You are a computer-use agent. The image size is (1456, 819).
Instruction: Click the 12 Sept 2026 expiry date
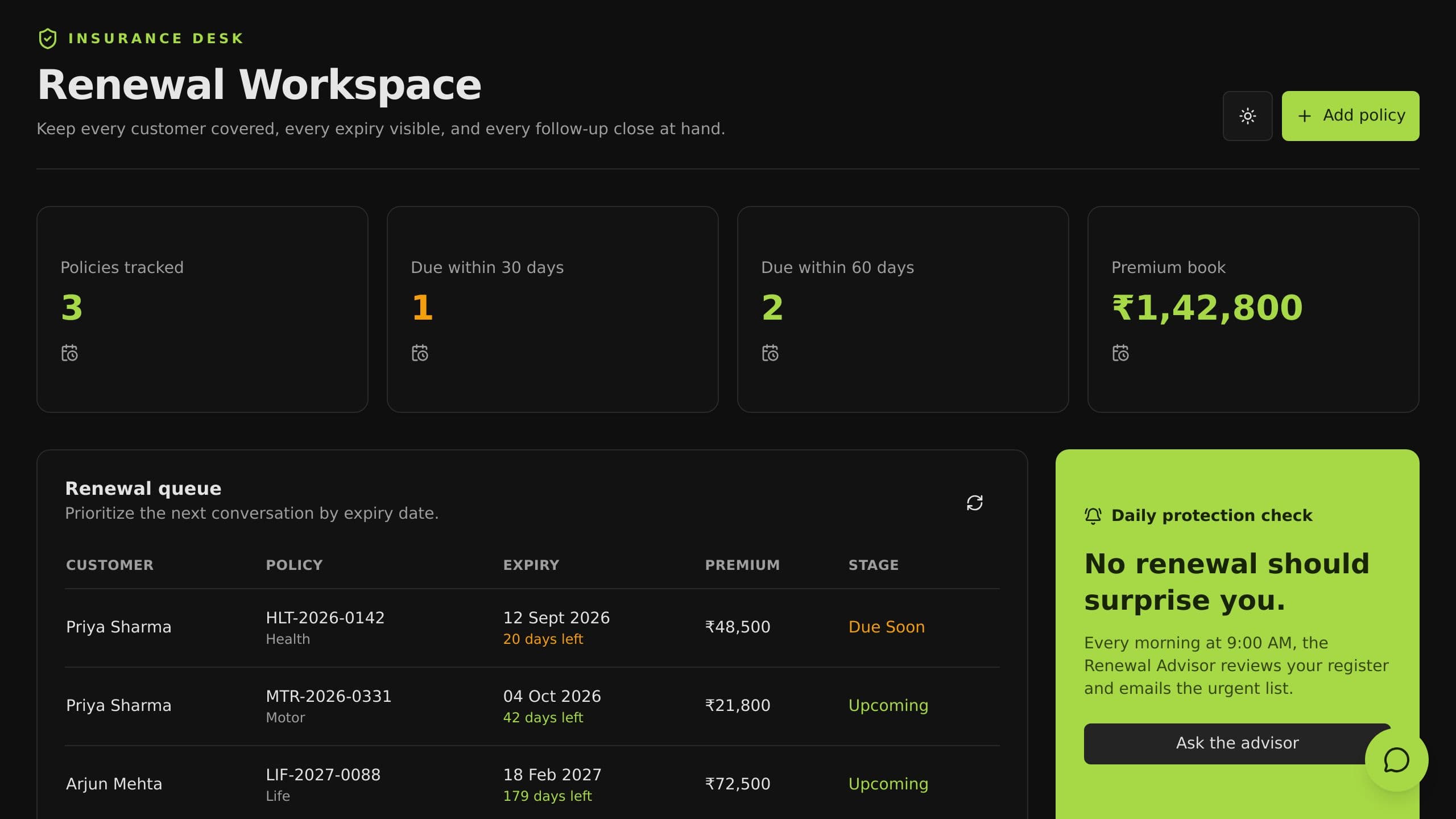(x=556, y=618)
